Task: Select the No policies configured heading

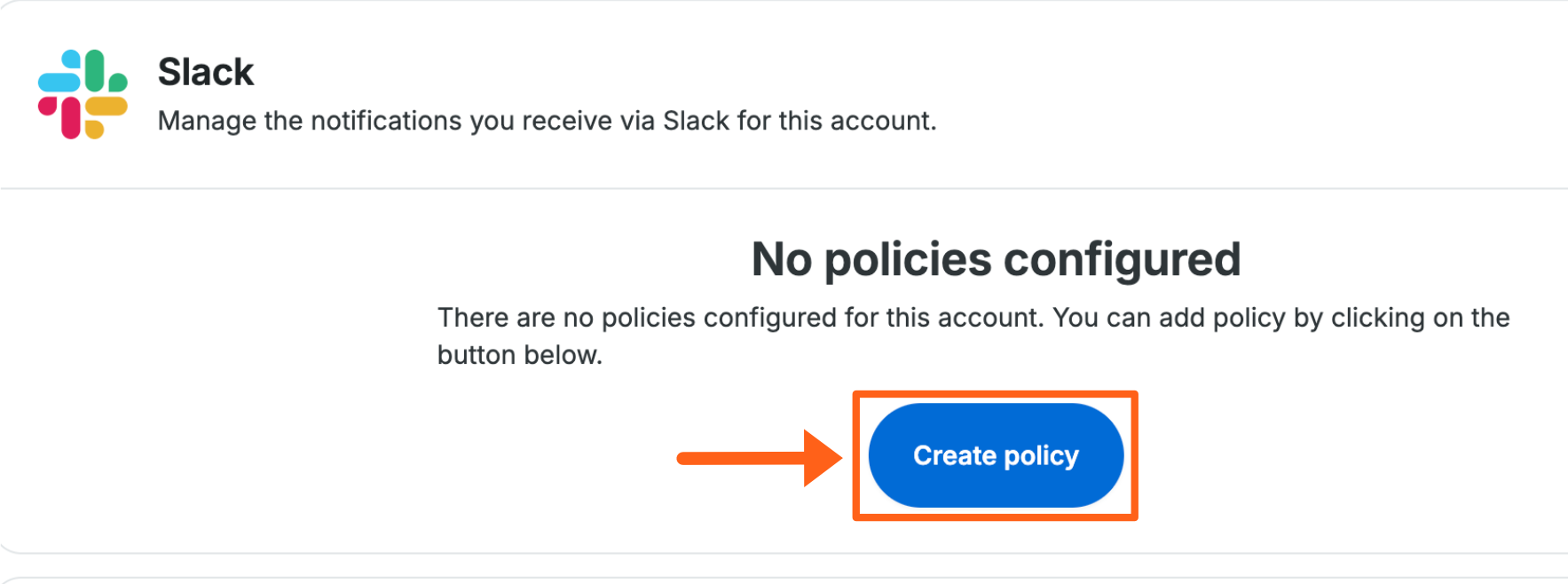Action: tap(995, 259)
